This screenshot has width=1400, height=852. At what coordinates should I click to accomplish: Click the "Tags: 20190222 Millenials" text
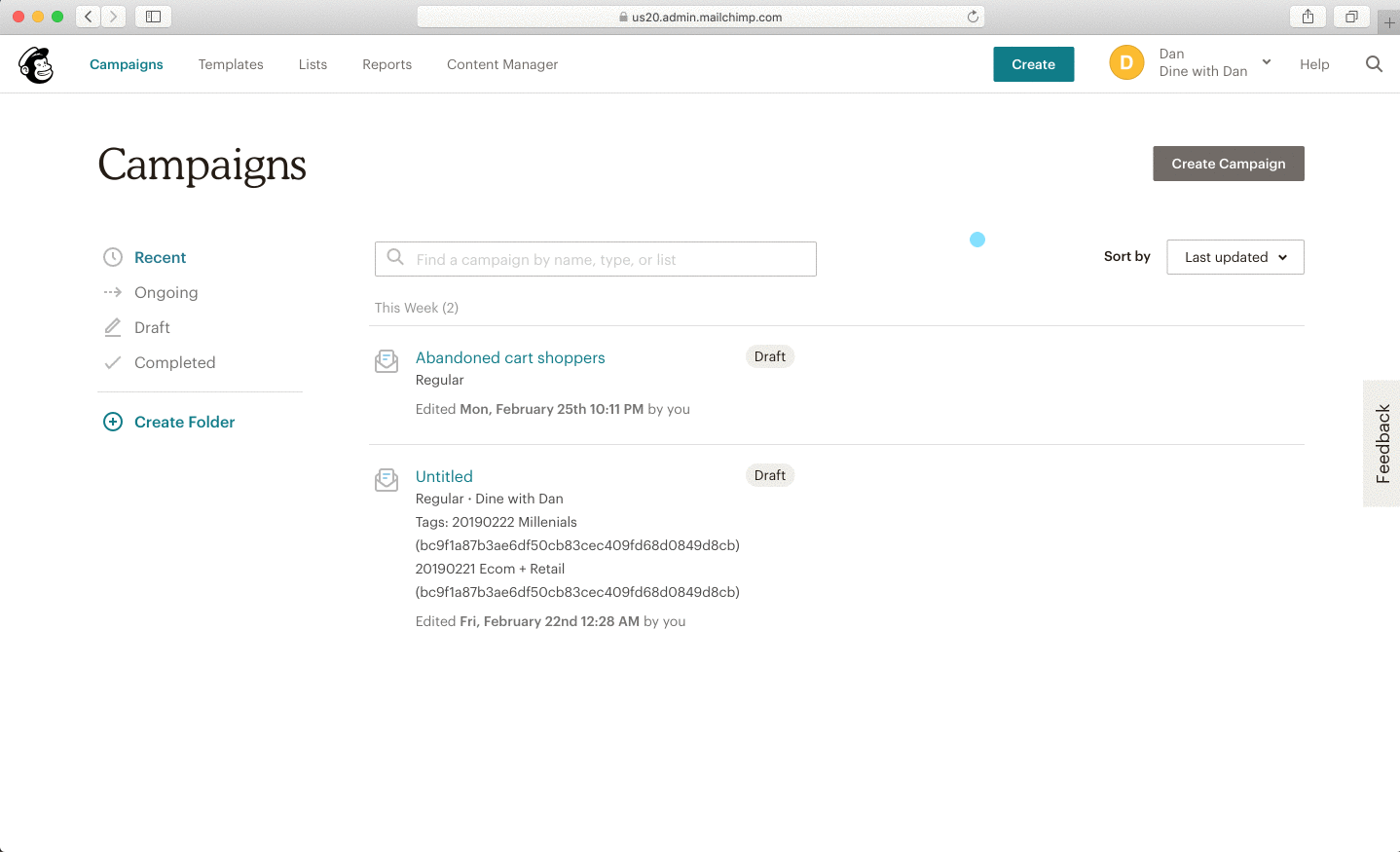[497, 522]
